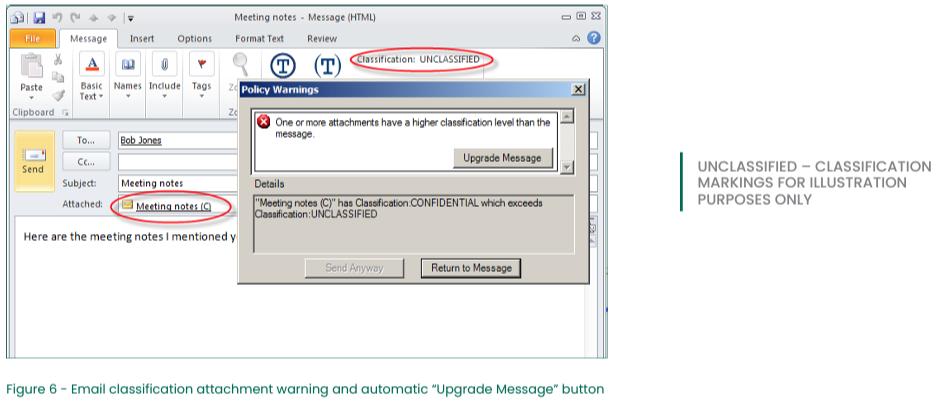Open Outlook Help question mark icon
Screen dimensions: 939x406
point(593,38)
